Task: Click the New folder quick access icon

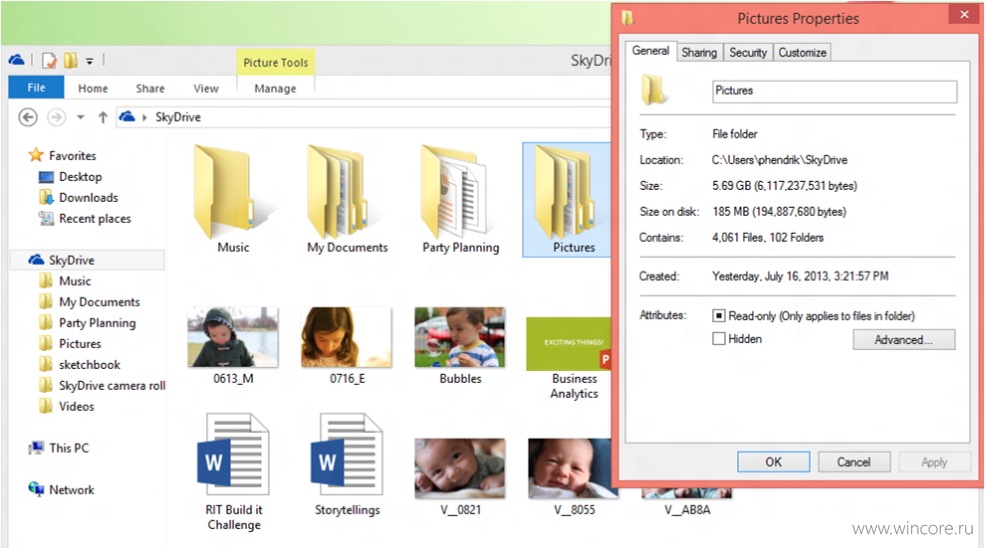Action: [70, 60]
